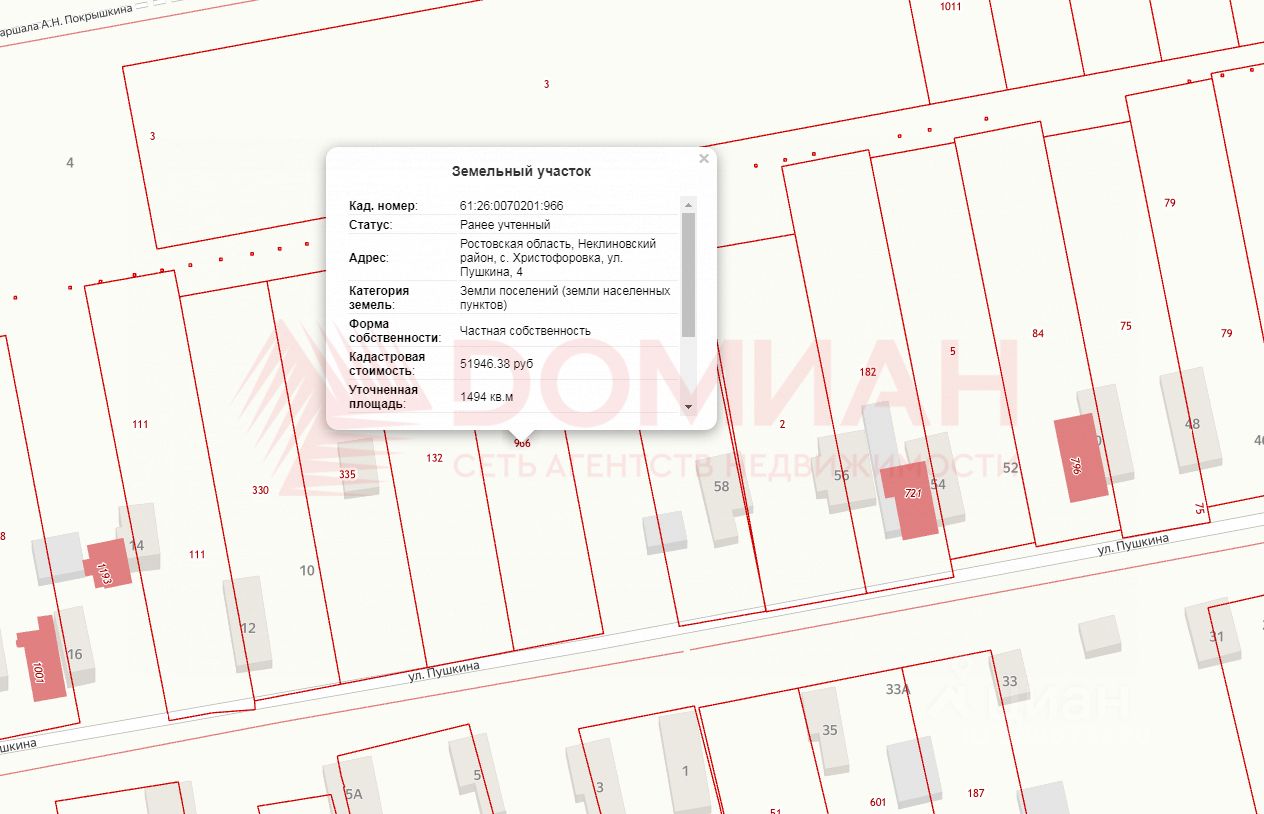Click house number 48

(1192, 424)
